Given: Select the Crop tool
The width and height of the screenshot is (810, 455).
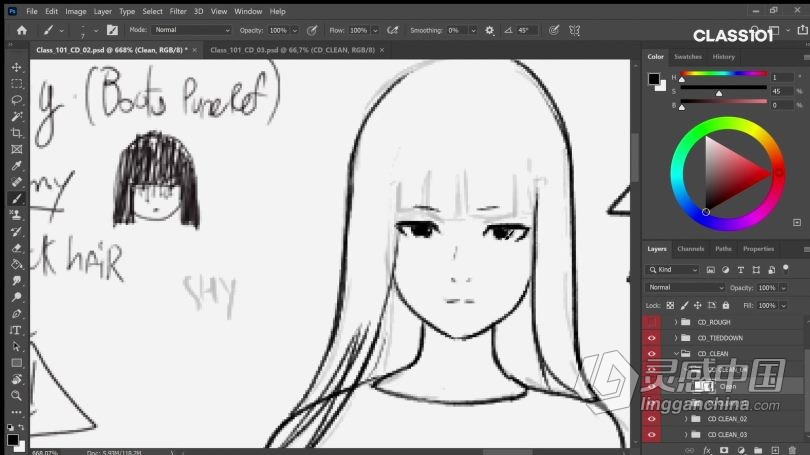Looking at the screenshot, I should 17,133.
